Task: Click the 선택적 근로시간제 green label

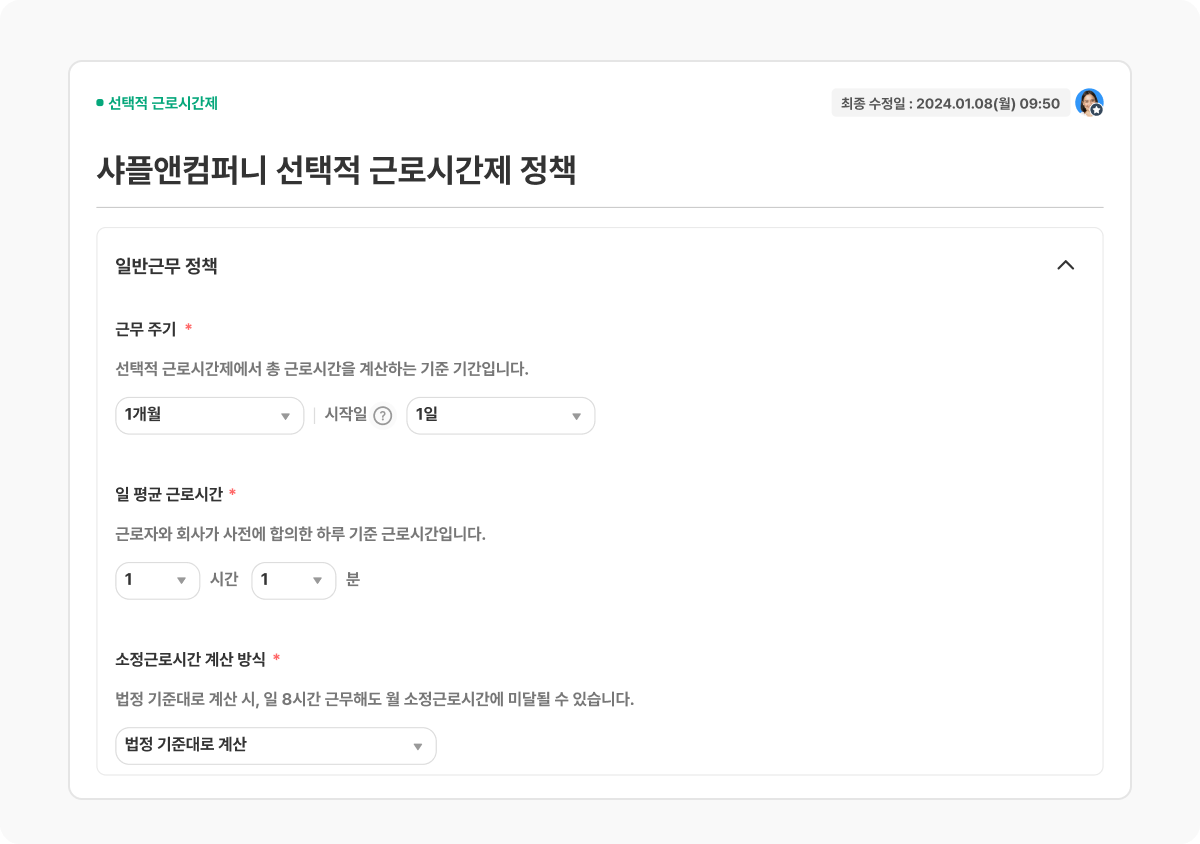Action: pos(163,103)
